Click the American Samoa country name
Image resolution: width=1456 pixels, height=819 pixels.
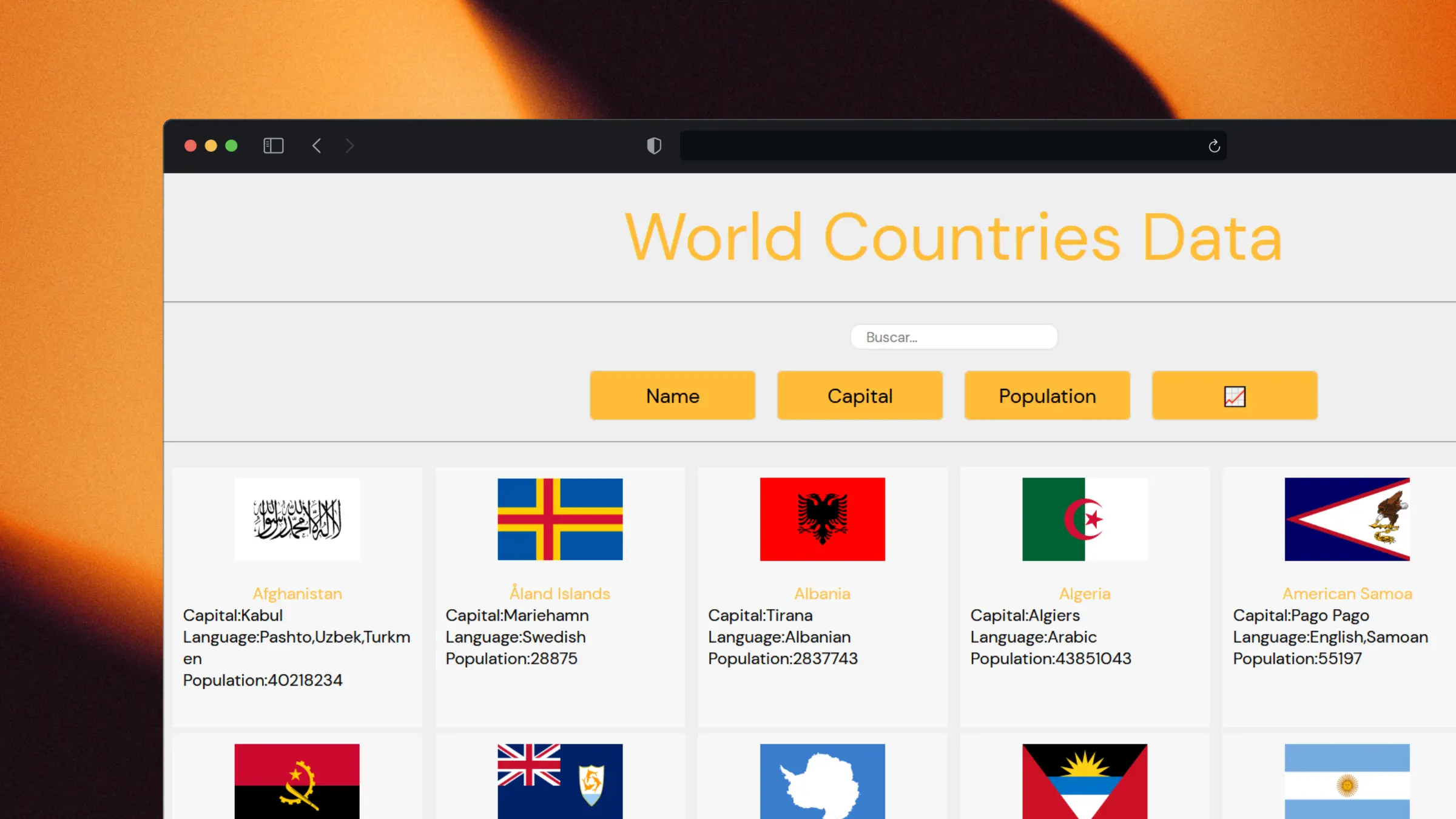[x=1347, y=593]
